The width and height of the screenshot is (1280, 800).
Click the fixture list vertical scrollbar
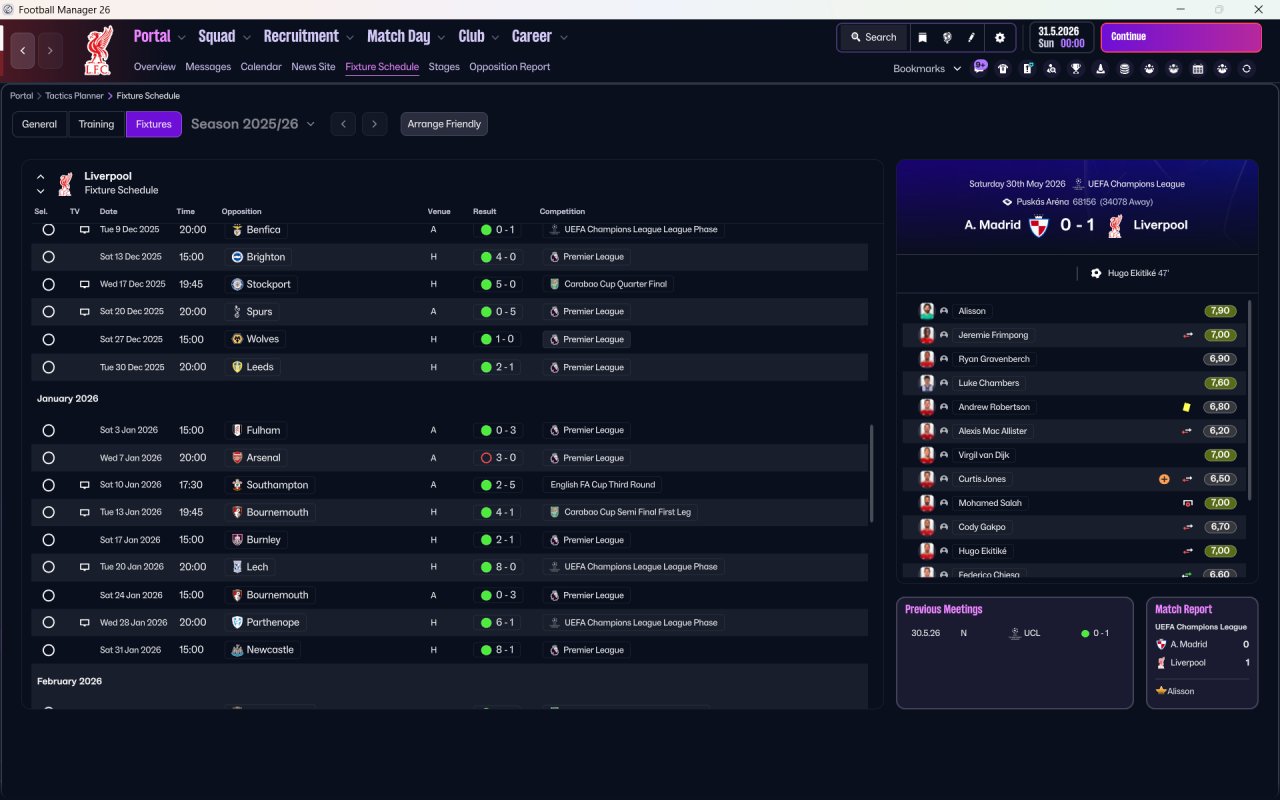coord(873,473)
